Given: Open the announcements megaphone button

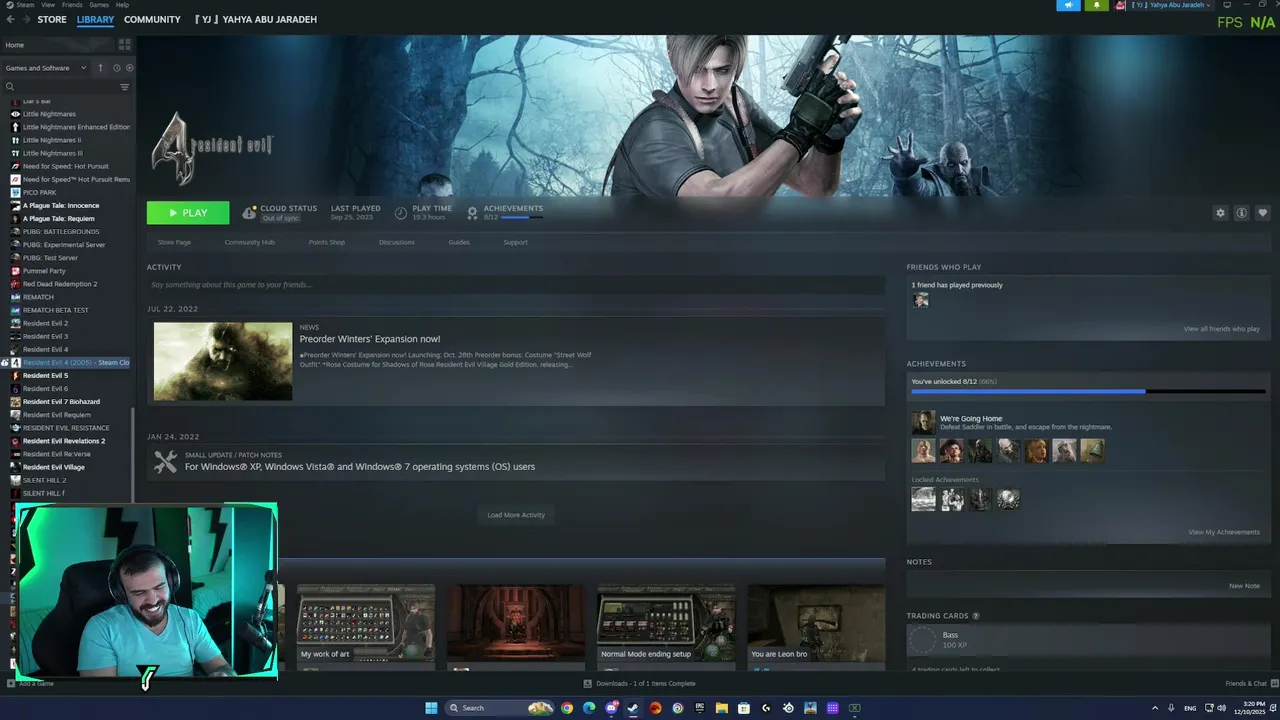Looking at the screenshot, I should 1068,5.
